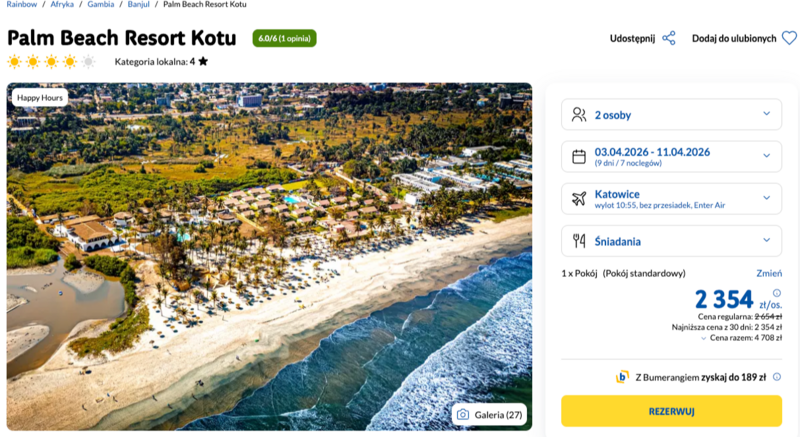Click the Zmień room link
The image size is (800, 437).
(769, 273)
